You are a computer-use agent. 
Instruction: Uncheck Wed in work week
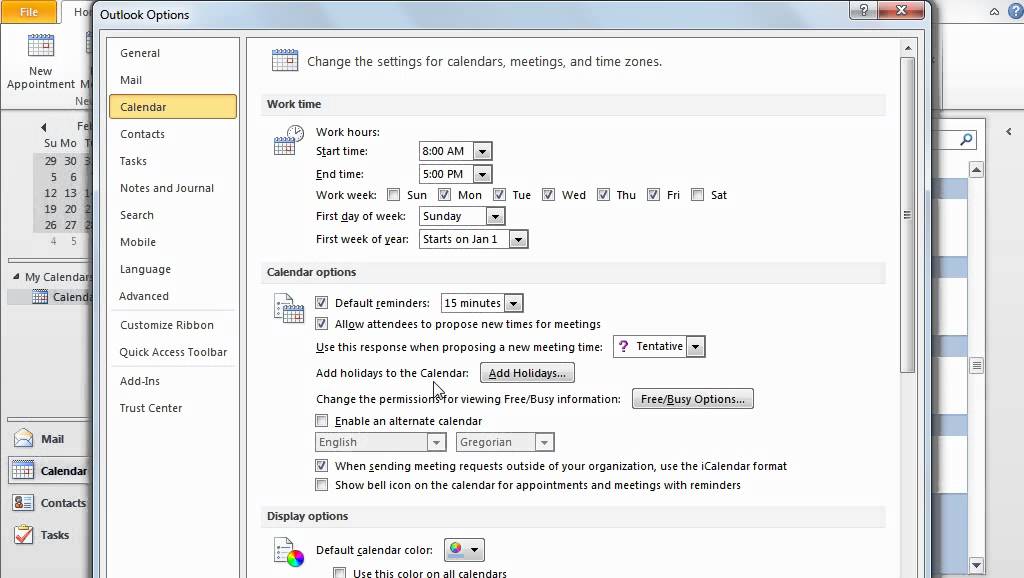point(548,195)
